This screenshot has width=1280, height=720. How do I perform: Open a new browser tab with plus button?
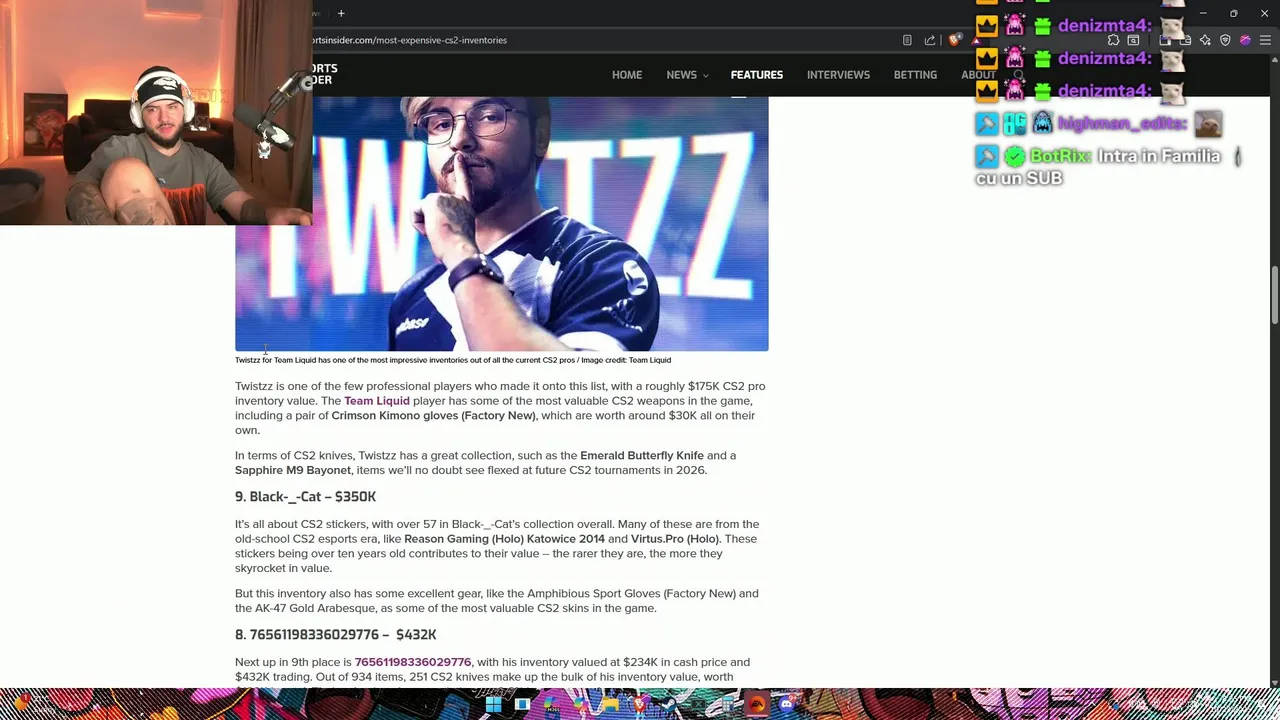pos(341,13)
